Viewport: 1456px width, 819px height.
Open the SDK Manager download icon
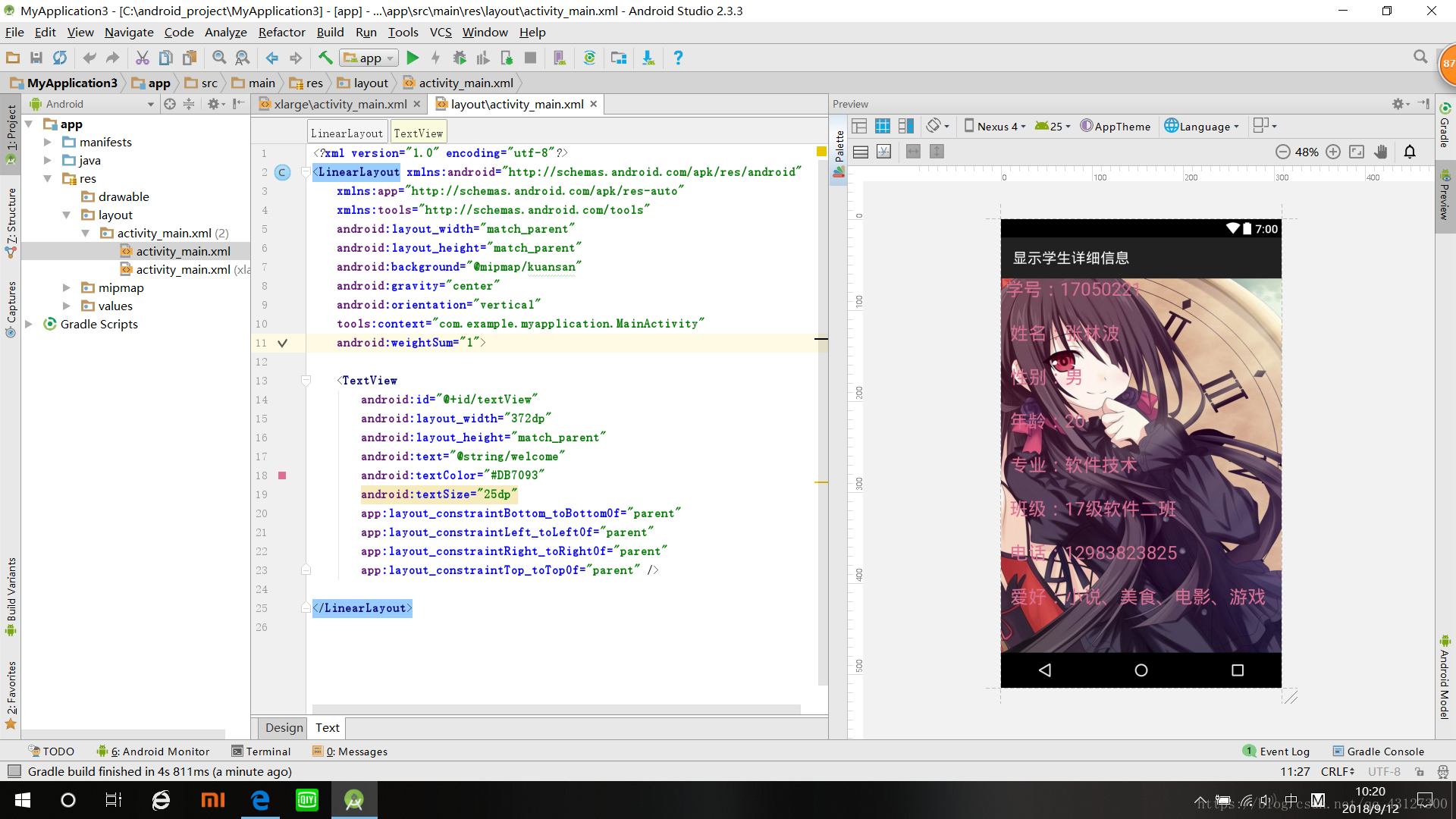coord(648,58)
